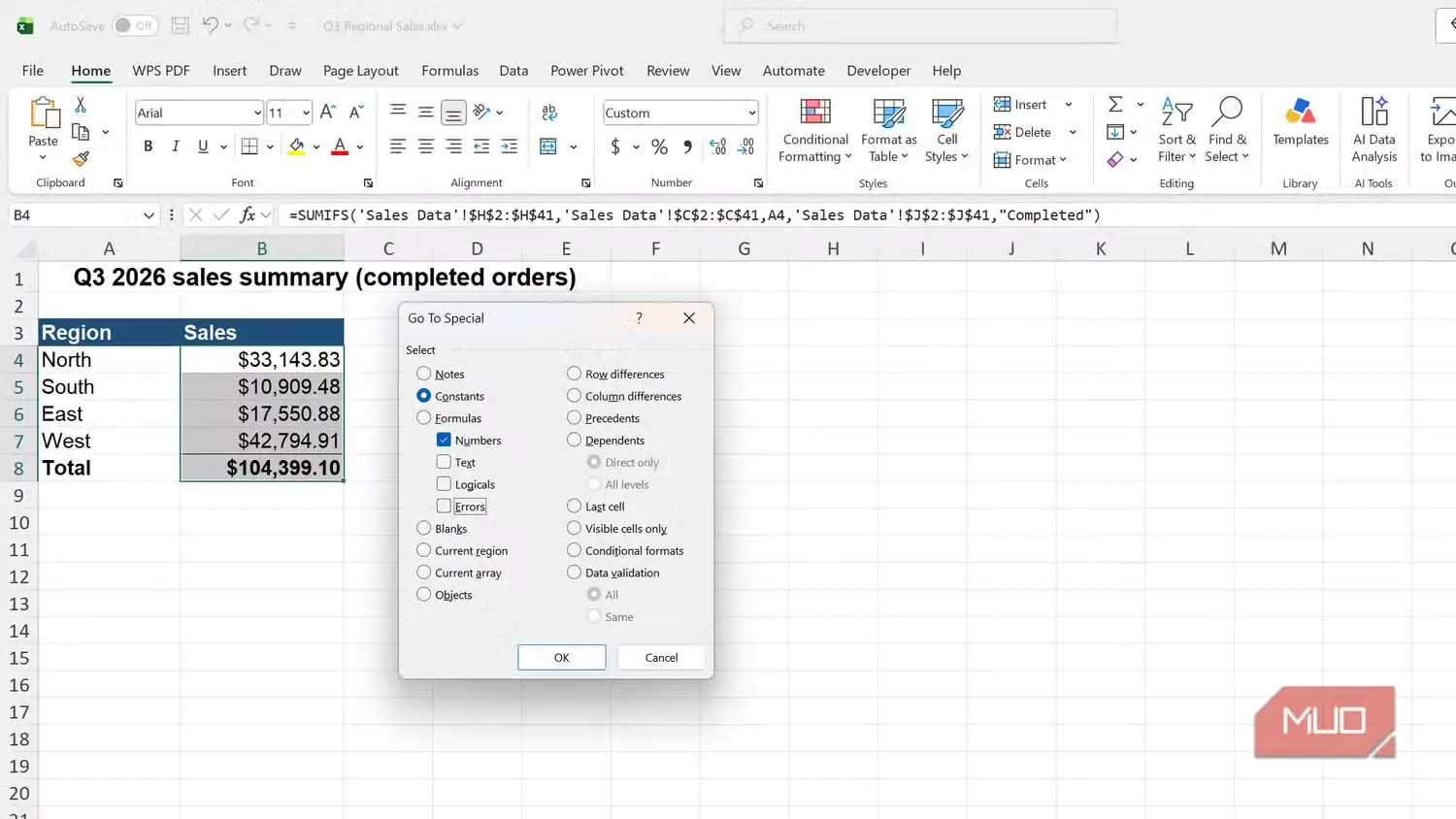The height and width of the screenshot is (819, 1456).
Task: Check the Logicals checkbox
Action: click(444, 483)
